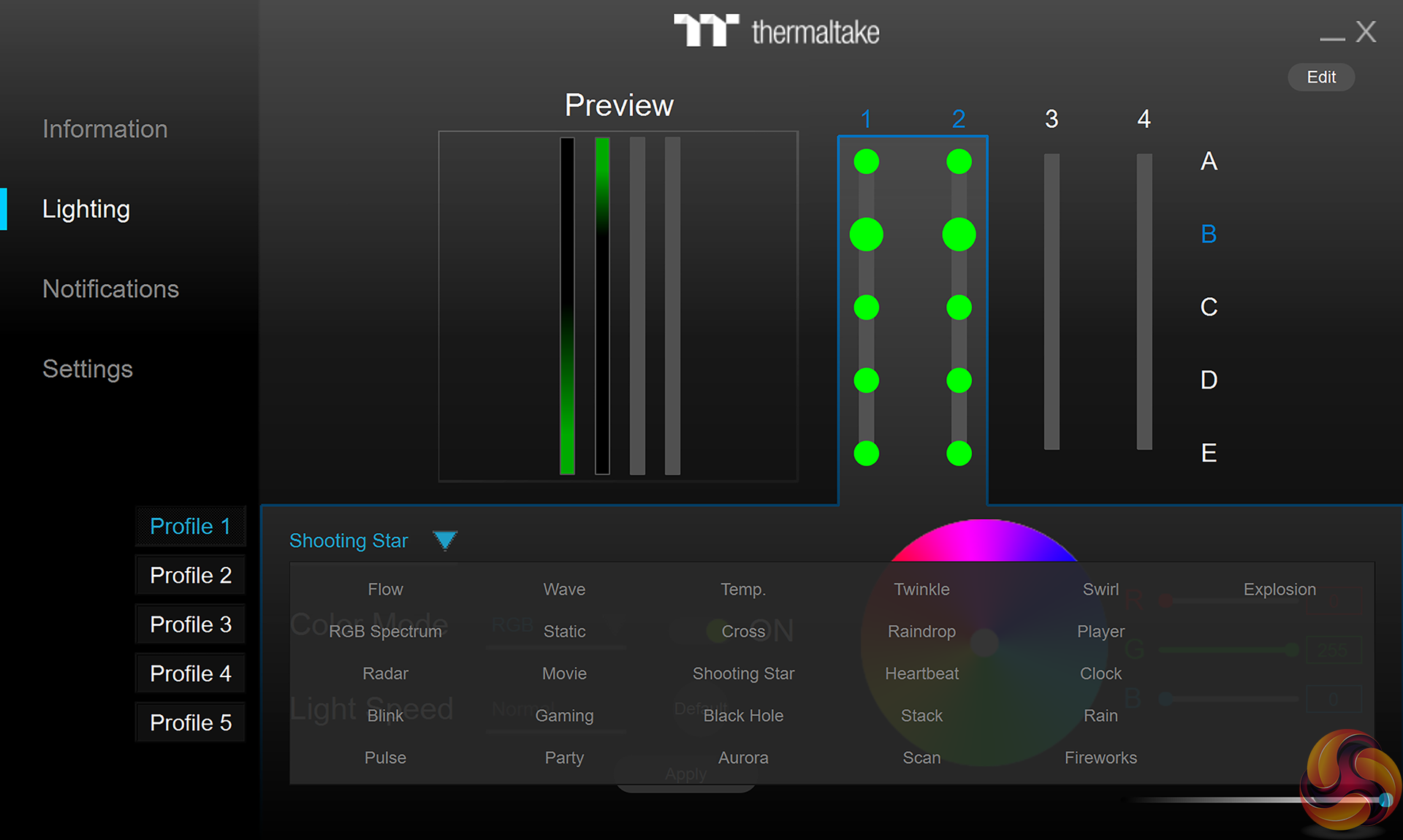1403x840 pixels.
Task: Switch to Profile 3
Action: tap(190, 625)
